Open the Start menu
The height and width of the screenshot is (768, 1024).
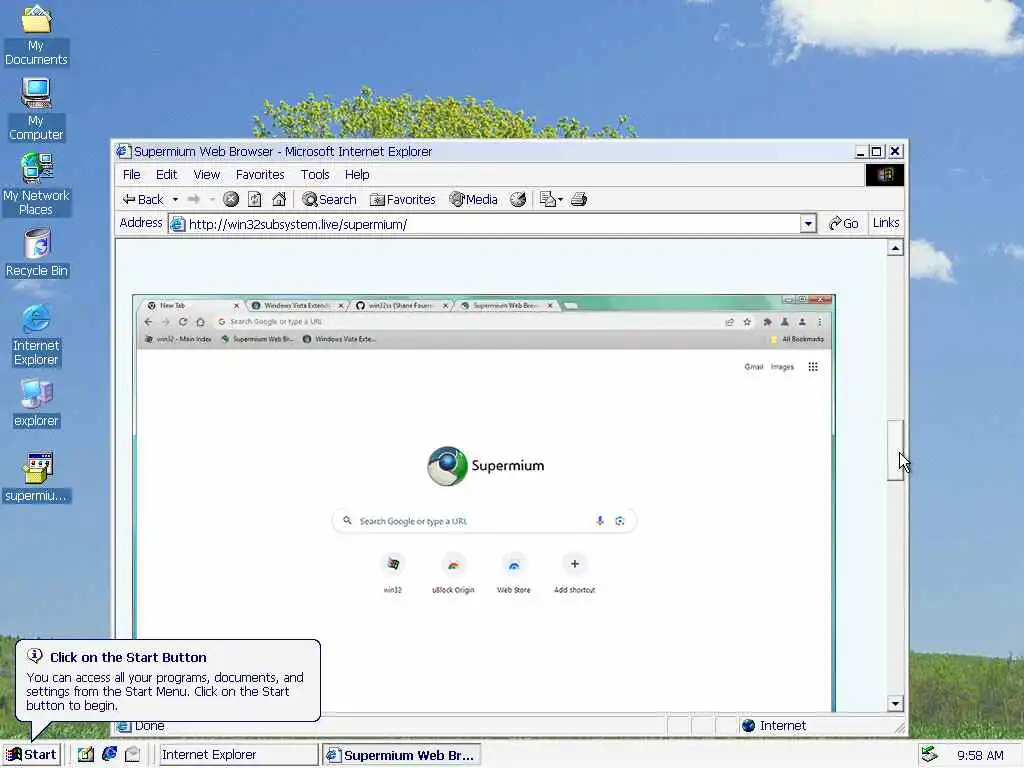click(x=31, y=754)
